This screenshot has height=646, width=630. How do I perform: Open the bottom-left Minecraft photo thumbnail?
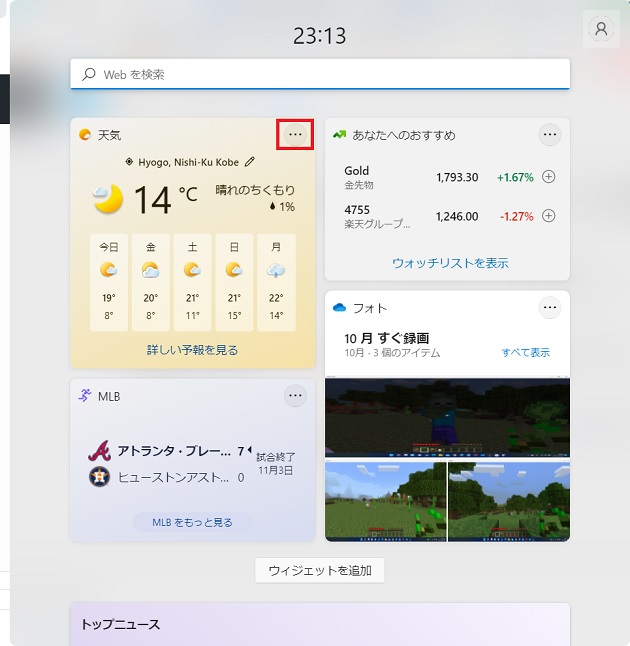pyautogui.click(x=385, y=500)
